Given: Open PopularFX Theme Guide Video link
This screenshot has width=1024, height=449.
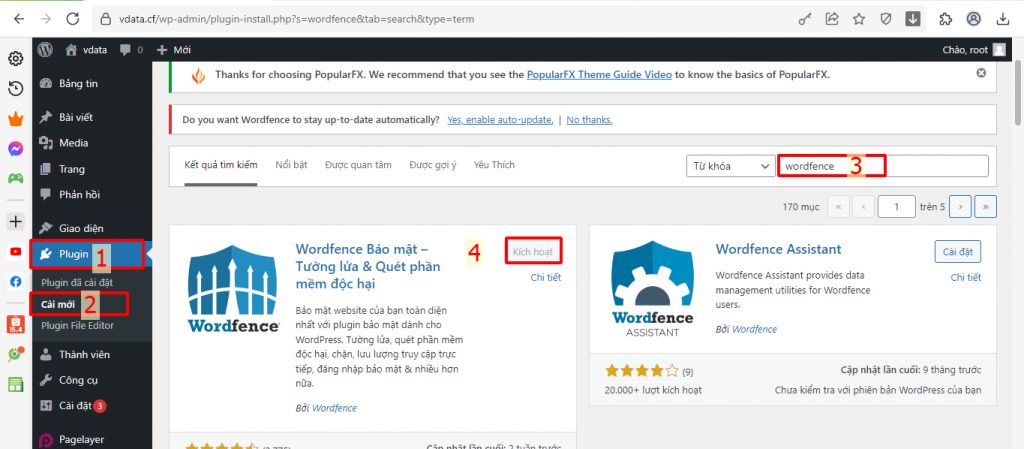Looking at the screenshot, I should 600,74.
